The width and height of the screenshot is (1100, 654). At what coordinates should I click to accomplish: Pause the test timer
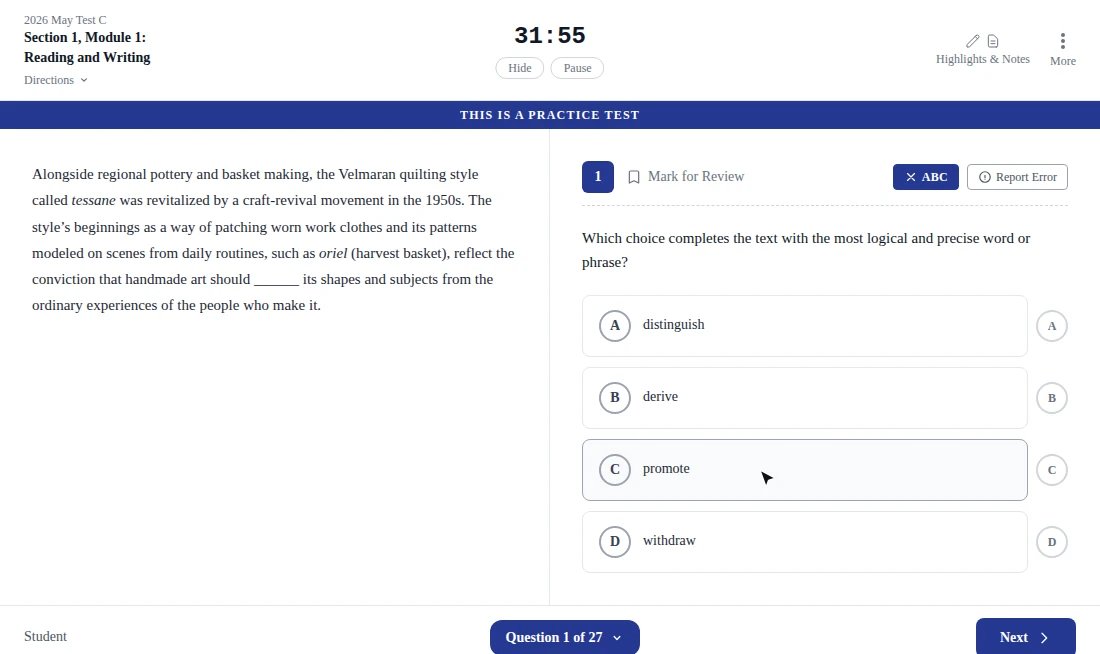[577, 68]
